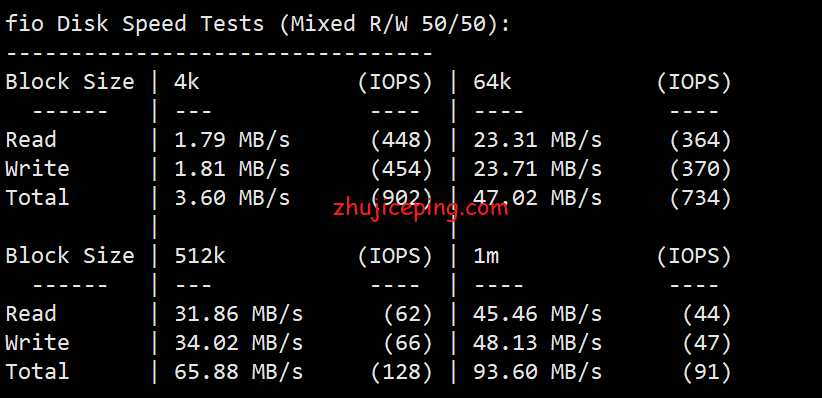Click the 93.60 MB/s 1m total value
Screen dimensions: 822x398
point(537,372)
